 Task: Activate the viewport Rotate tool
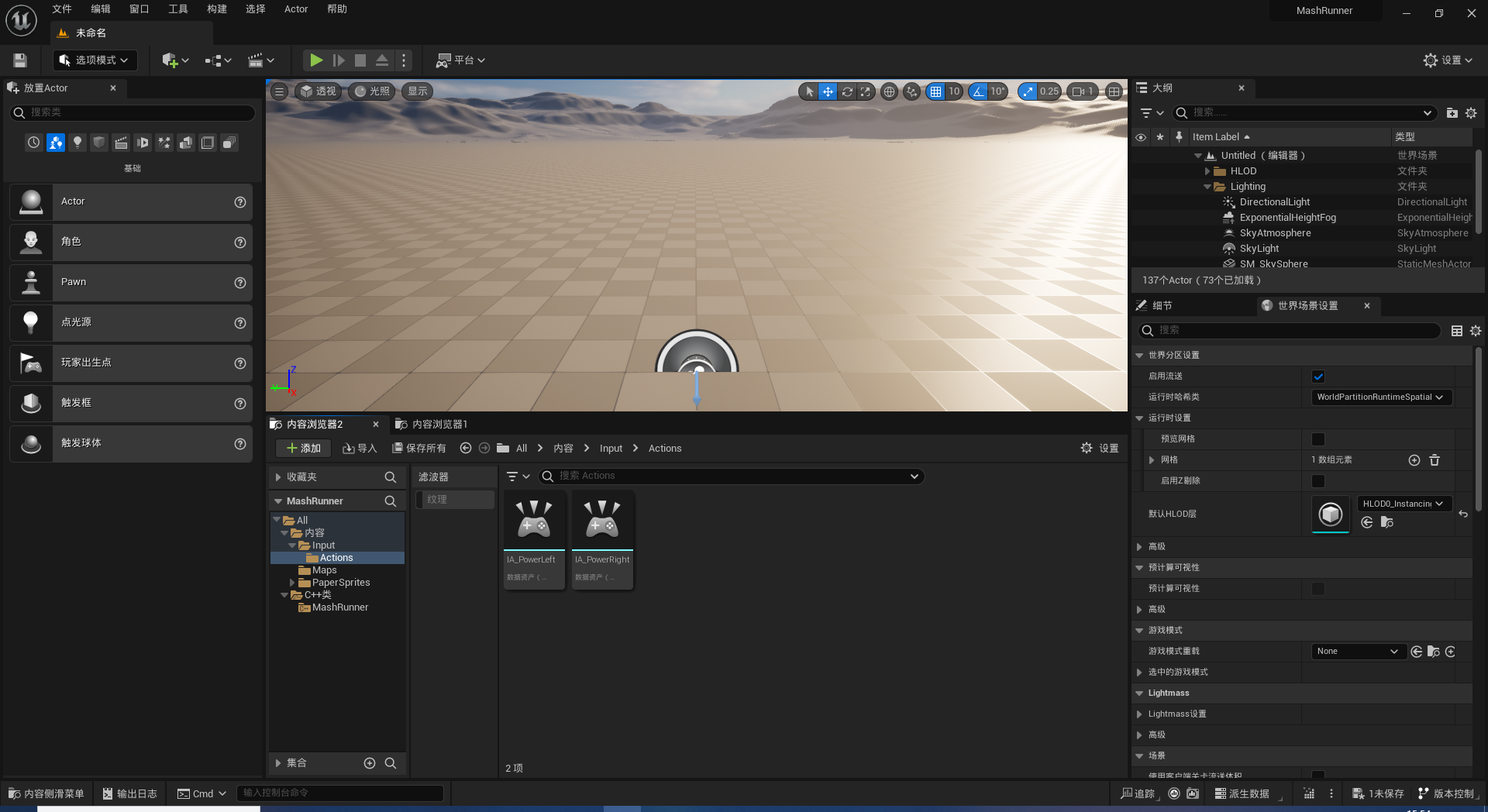pyautogui.click(x=847, y=91)
